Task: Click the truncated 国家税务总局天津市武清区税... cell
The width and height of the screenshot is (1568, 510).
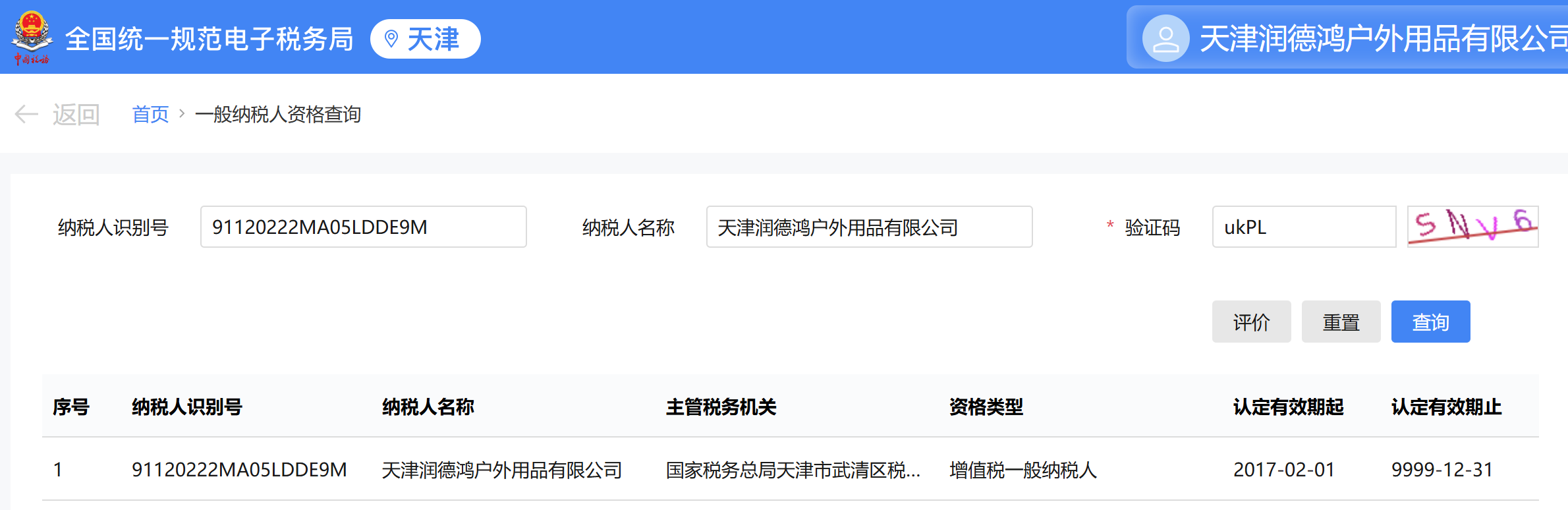Action: click(793, 470)
